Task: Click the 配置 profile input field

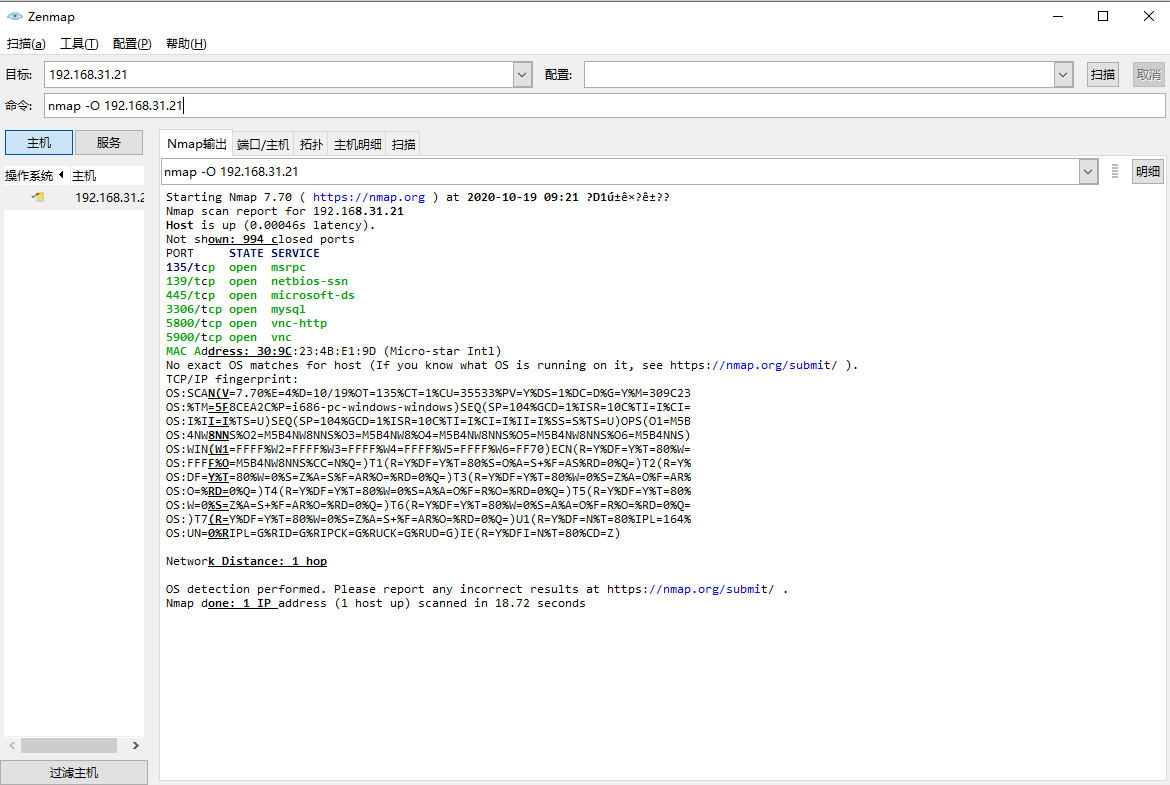Action: [819, 75]
